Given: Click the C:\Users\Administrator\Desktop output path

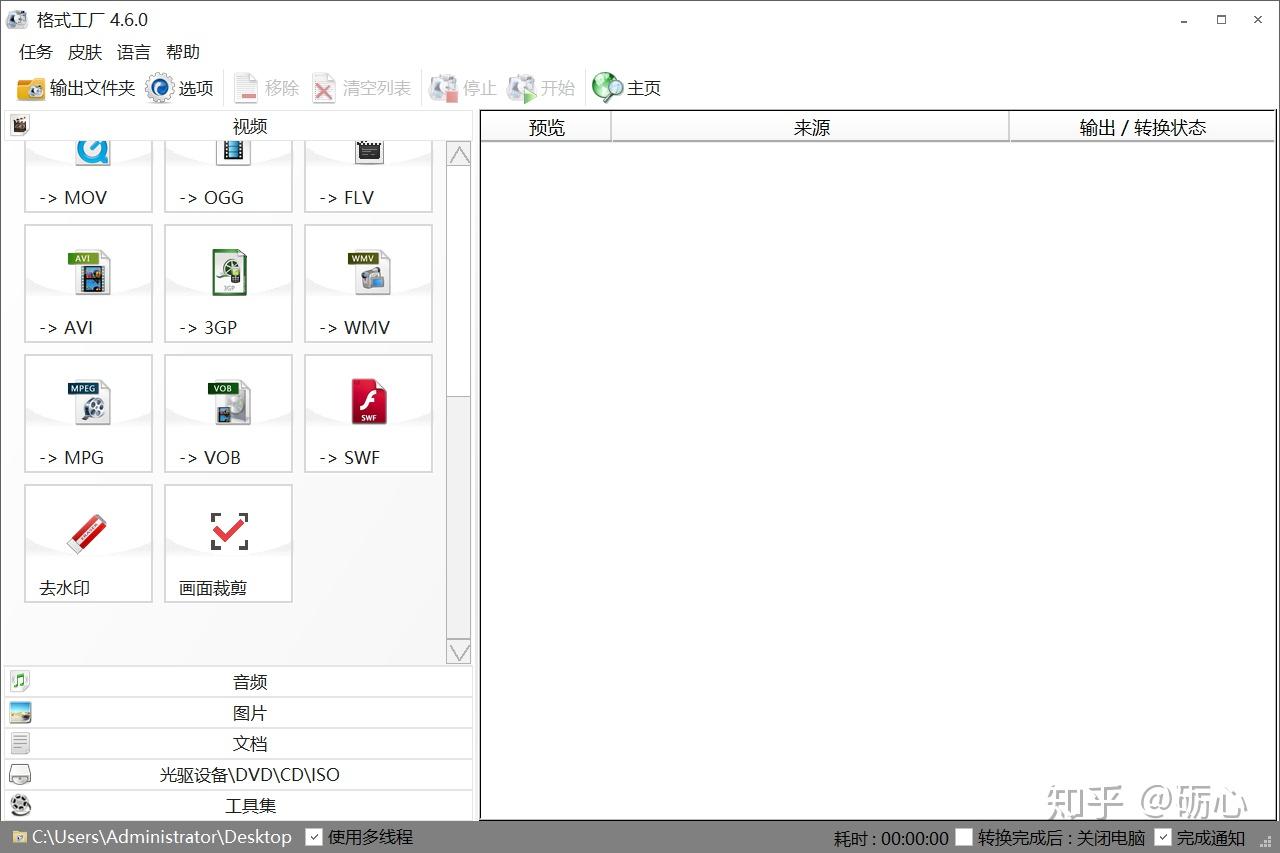Looking at the screenshot, I should click(x=162, y=837).
